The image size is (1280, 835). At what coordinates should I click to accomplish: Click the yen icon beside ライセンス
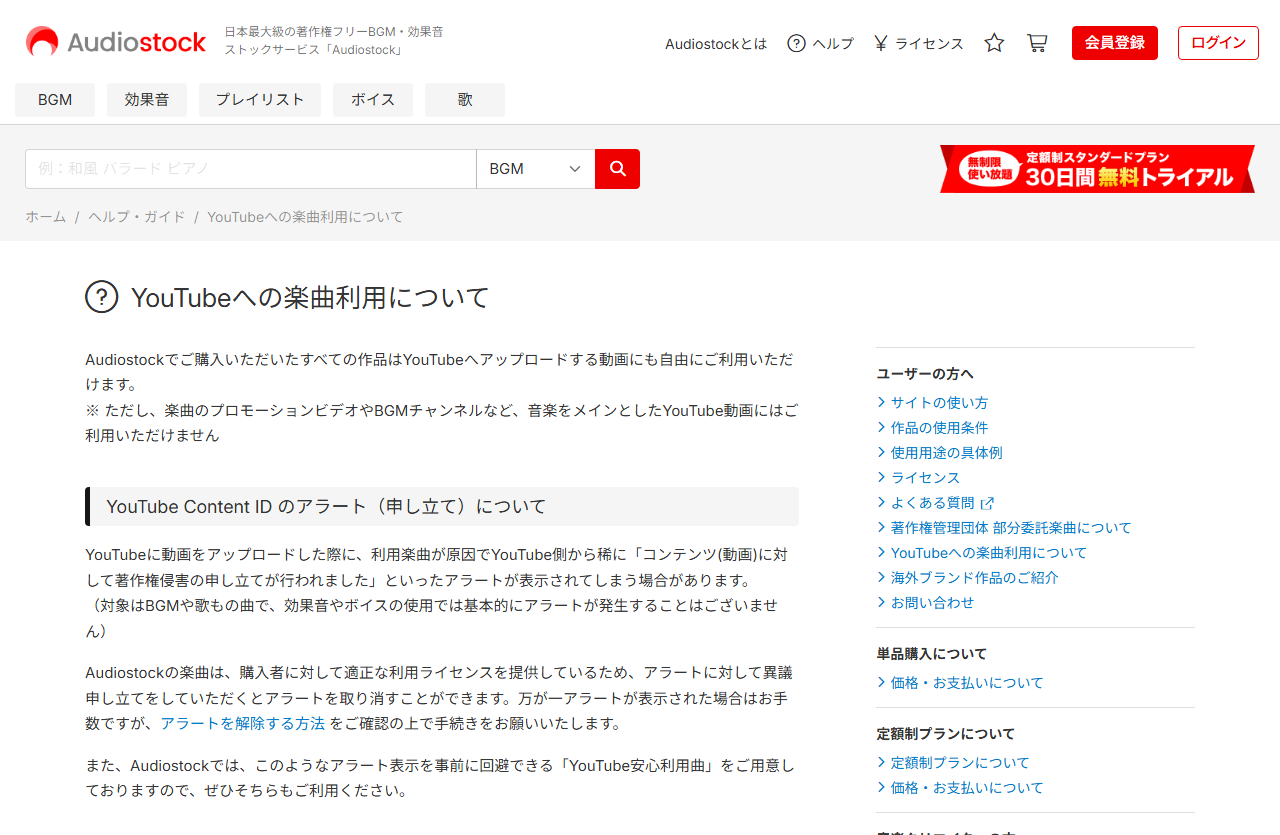coord(880,43)
